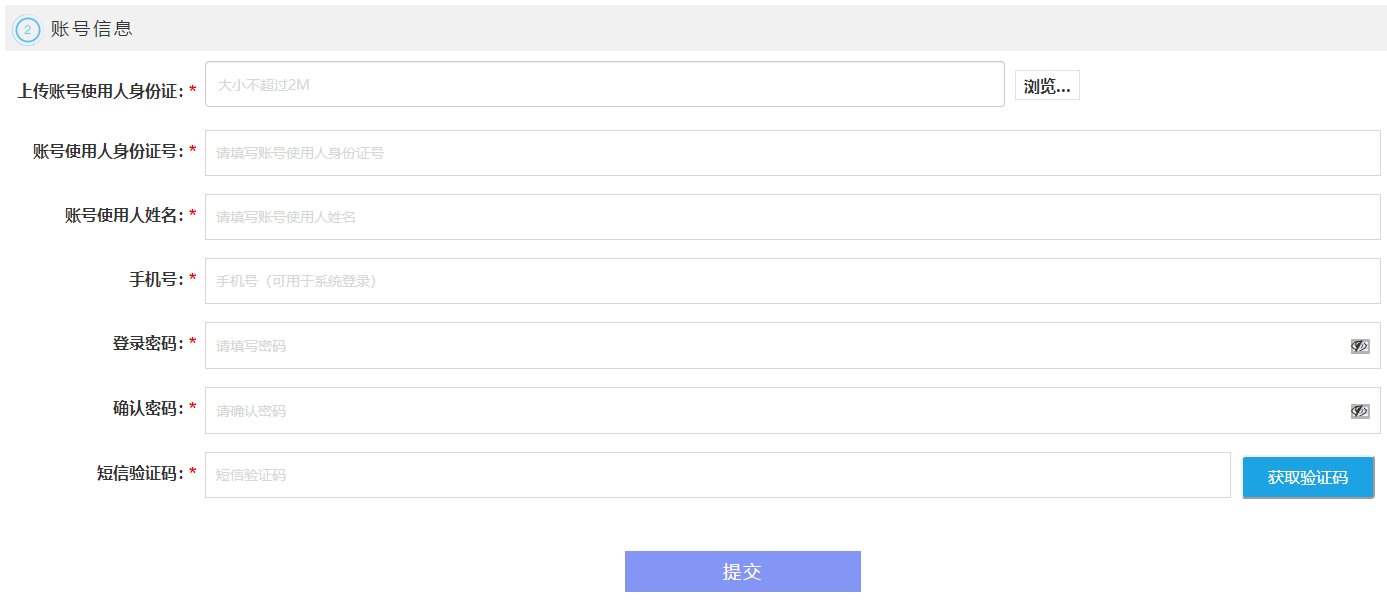Viewport: 1387px width, 600px height.
Task: Focus the 登录密码 password field
Action: tap(776, 346)
